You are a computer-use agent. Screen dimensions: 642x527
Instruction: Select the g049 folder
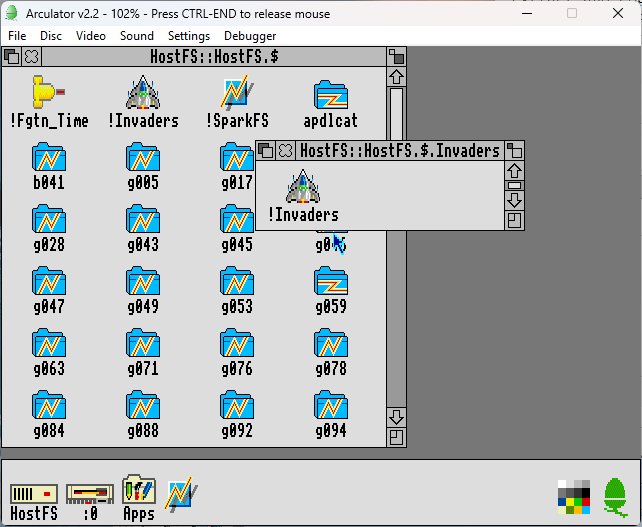point(143,290)
